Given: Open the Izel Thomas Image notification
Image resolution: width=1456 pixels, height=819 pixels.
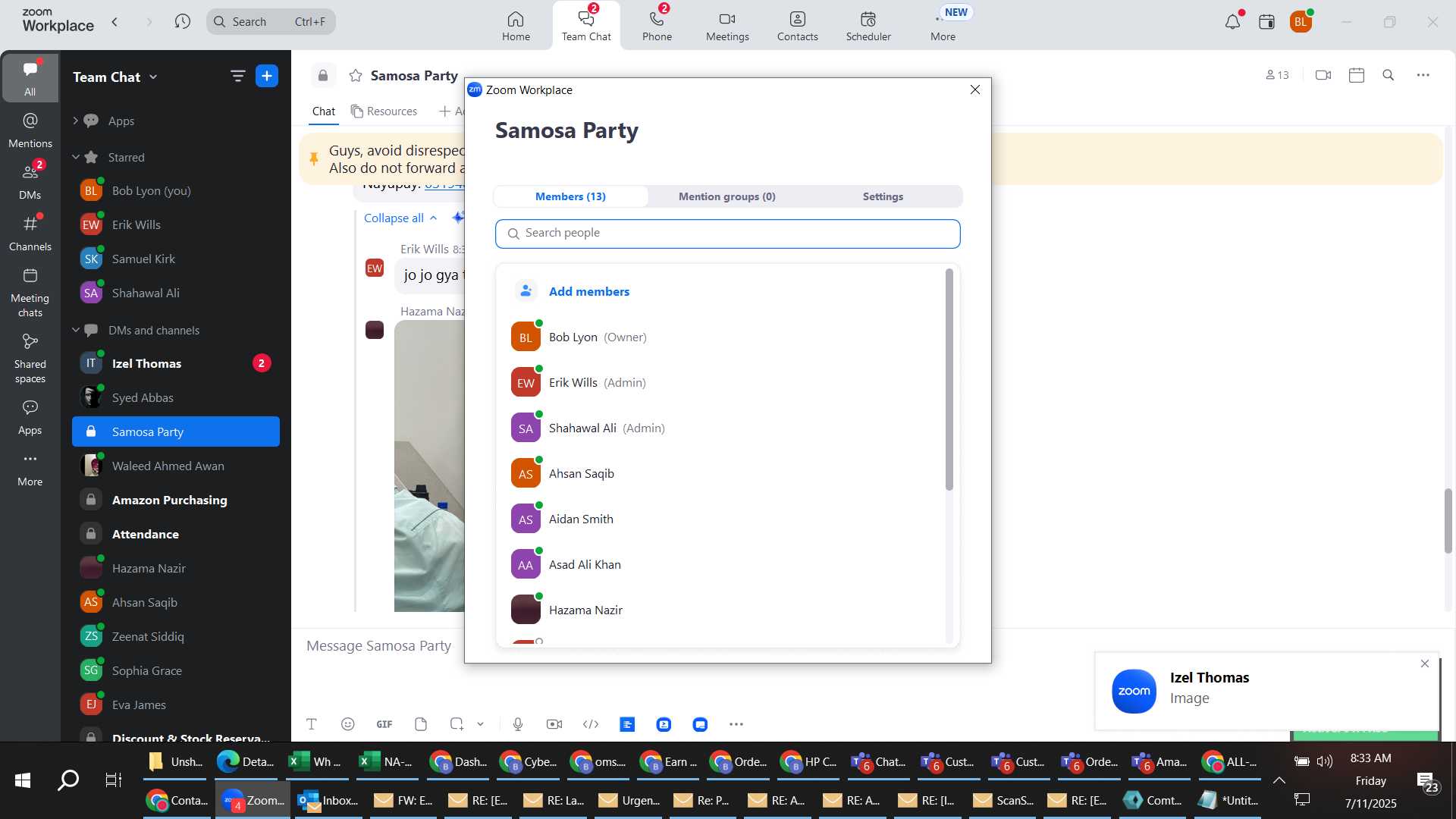Looking at the screenshot, I should pos(1266,690).
